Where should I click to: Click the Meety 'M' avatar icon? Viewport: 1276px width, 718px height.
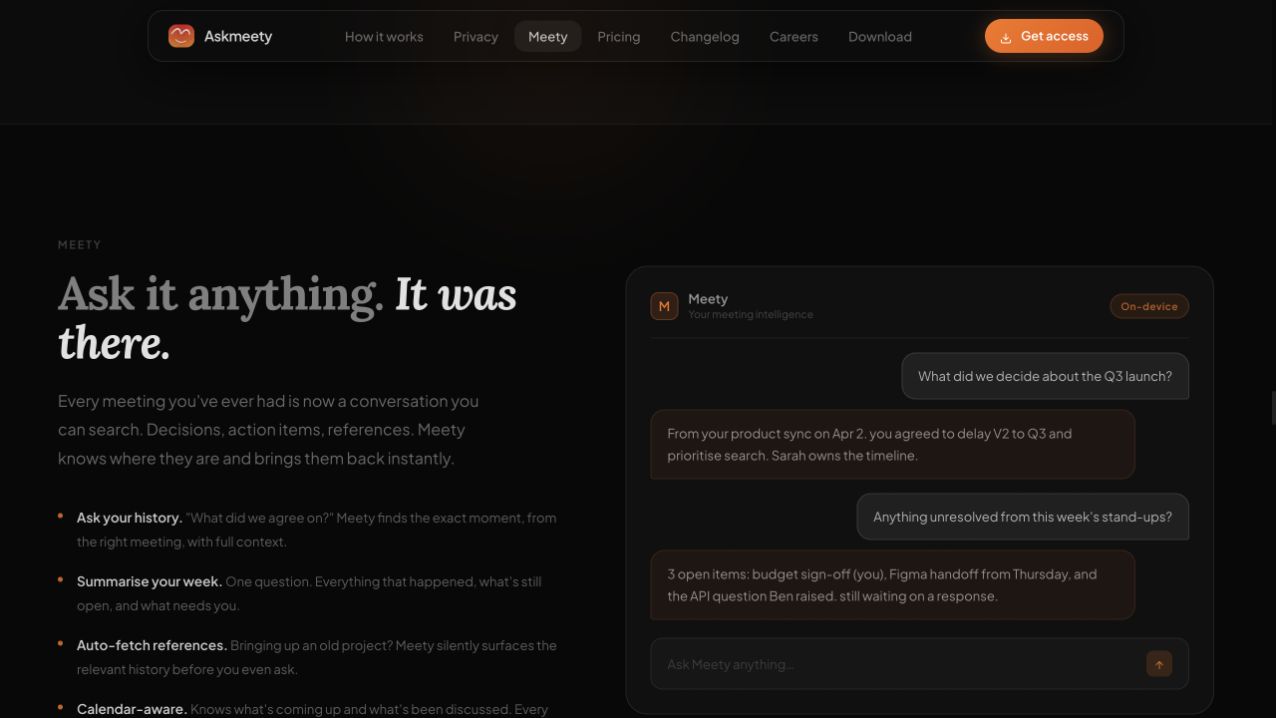point(664,306)
